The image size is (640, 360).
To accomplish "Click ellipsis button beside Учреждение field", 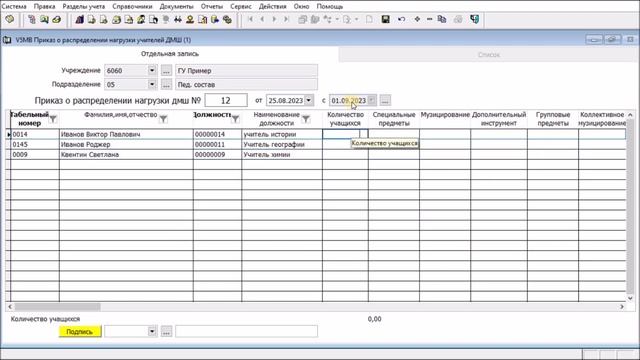I will click(x=166, y=71).
